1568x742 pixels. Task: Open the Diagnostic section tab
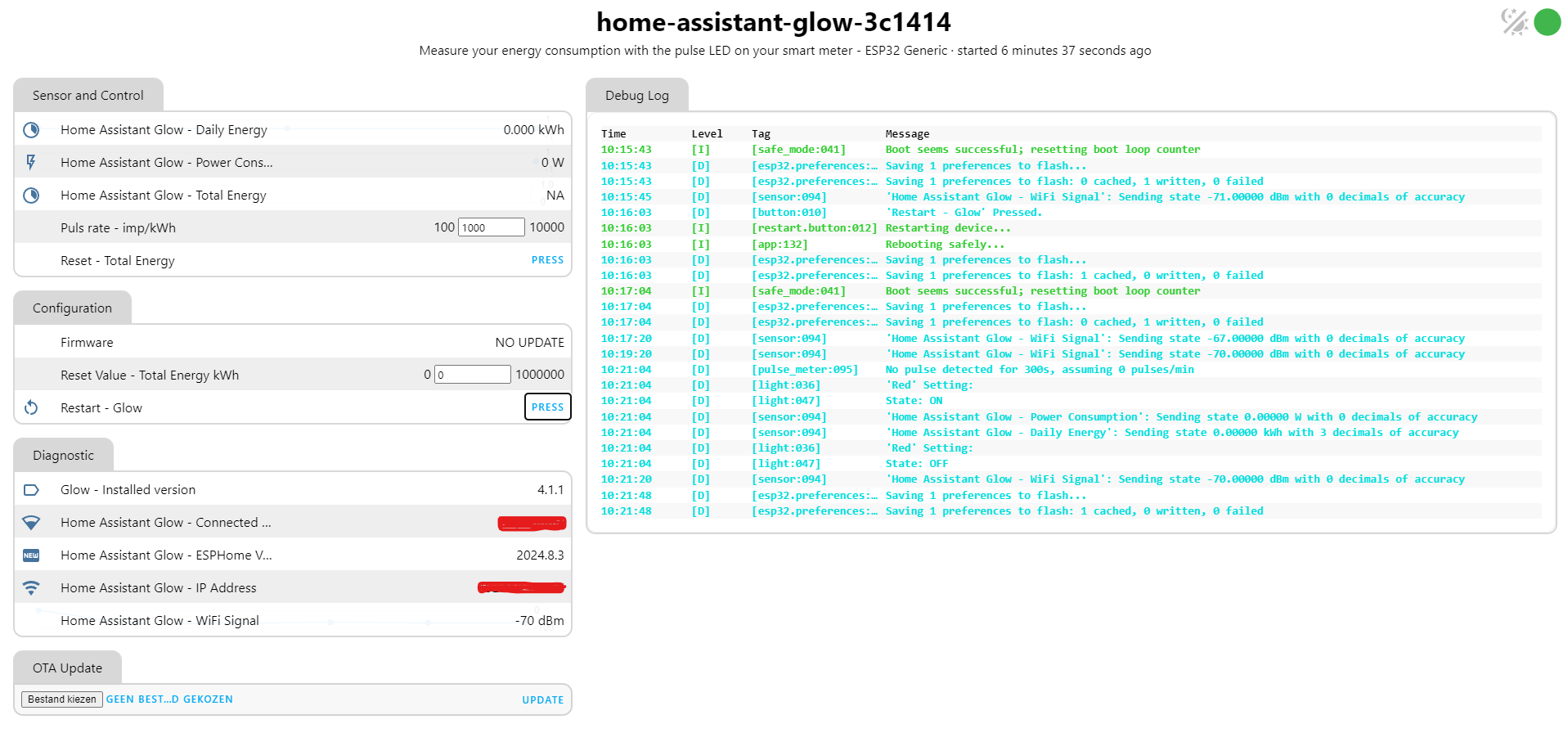coord(63,455)
